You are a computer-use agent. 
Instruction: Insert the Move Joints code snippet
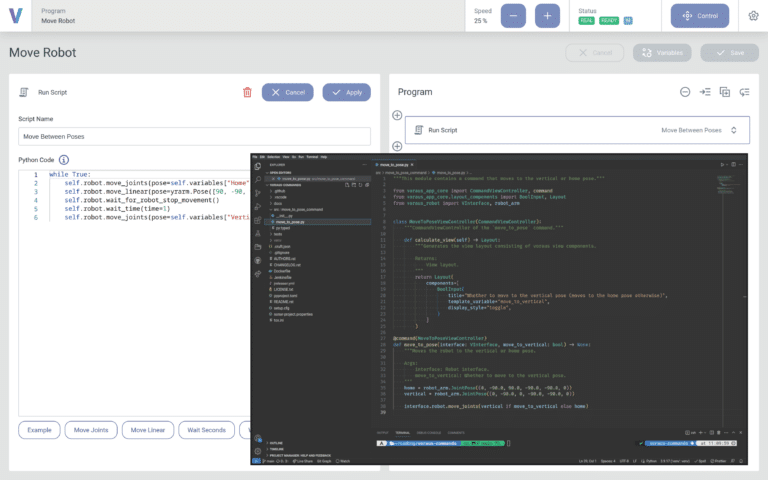91,430
